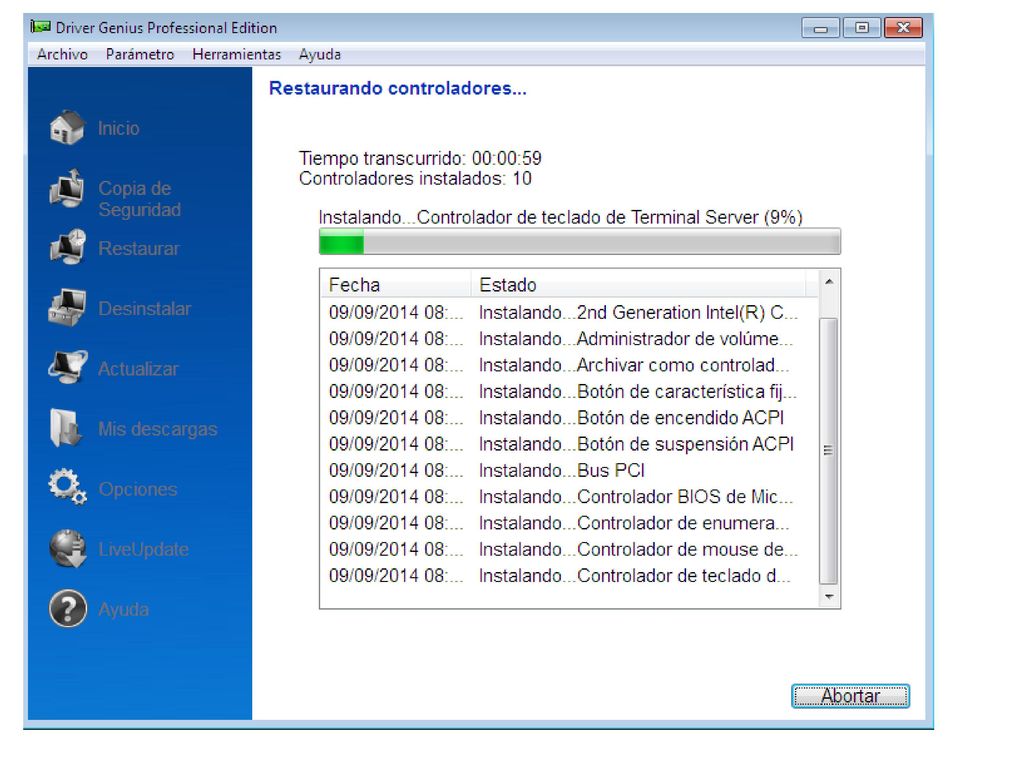This screenshot has height=768, width=1024.
Task: Click the Mis descargas folder icon
Action: click(66, 428)
